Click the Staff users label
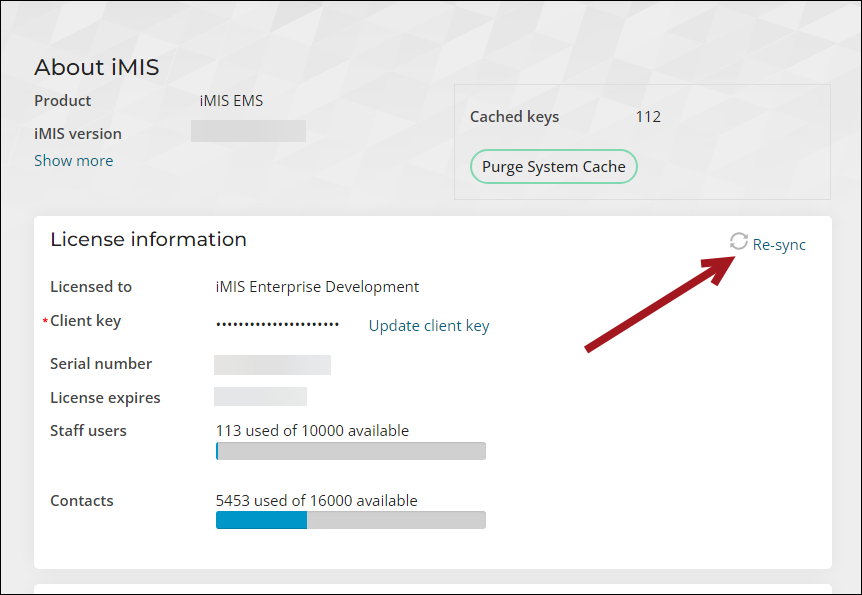This screenshot has width=862, height=595. (x=88, y=431)
